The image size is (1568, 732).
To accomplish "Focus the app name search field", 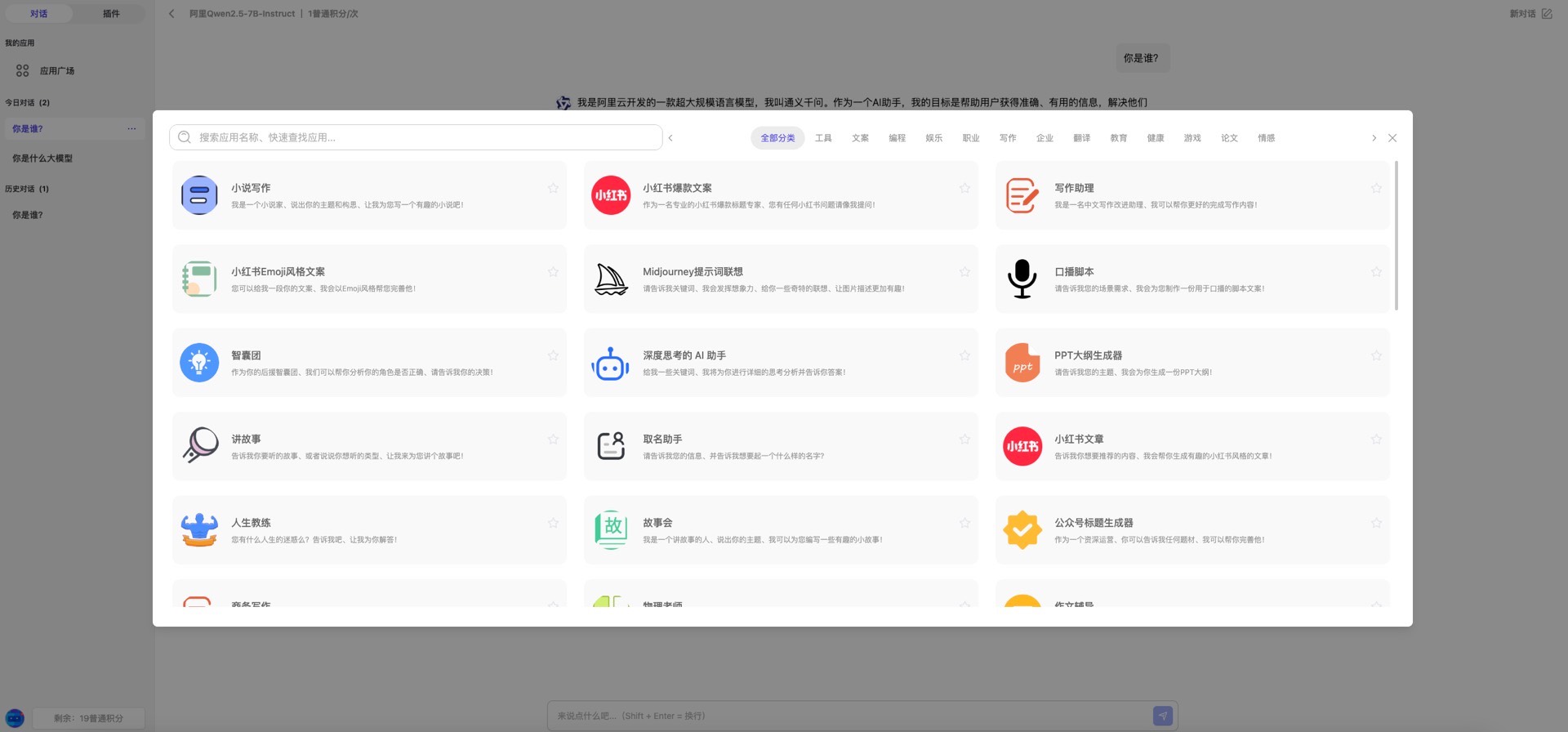I will (416, 137).
